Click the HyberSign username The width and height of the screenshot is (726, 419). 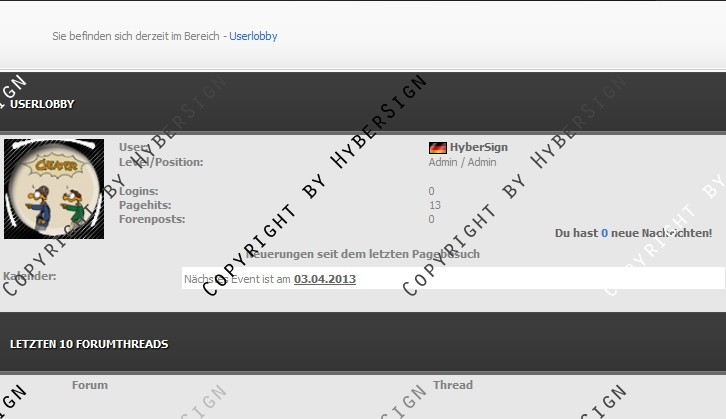tap(478, 147)
